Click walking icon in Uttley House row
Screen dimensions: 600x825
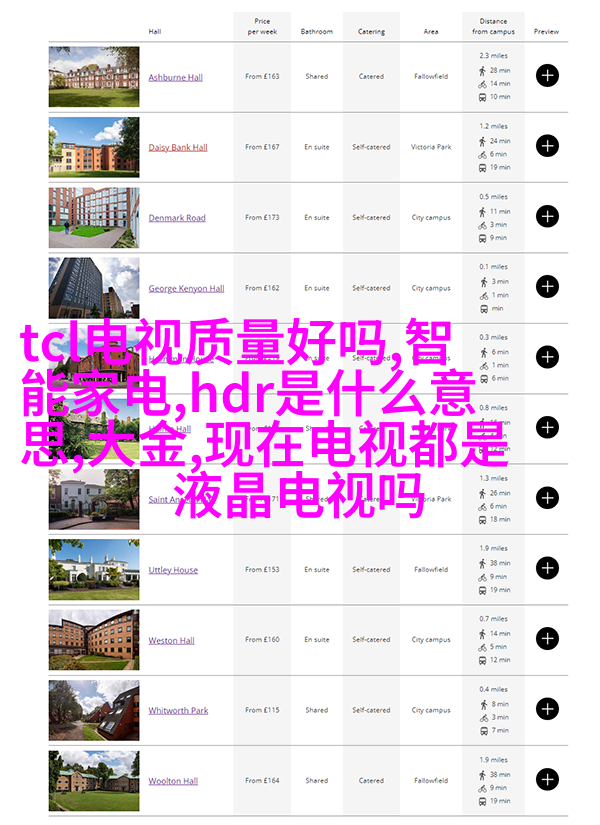point(483,564)
